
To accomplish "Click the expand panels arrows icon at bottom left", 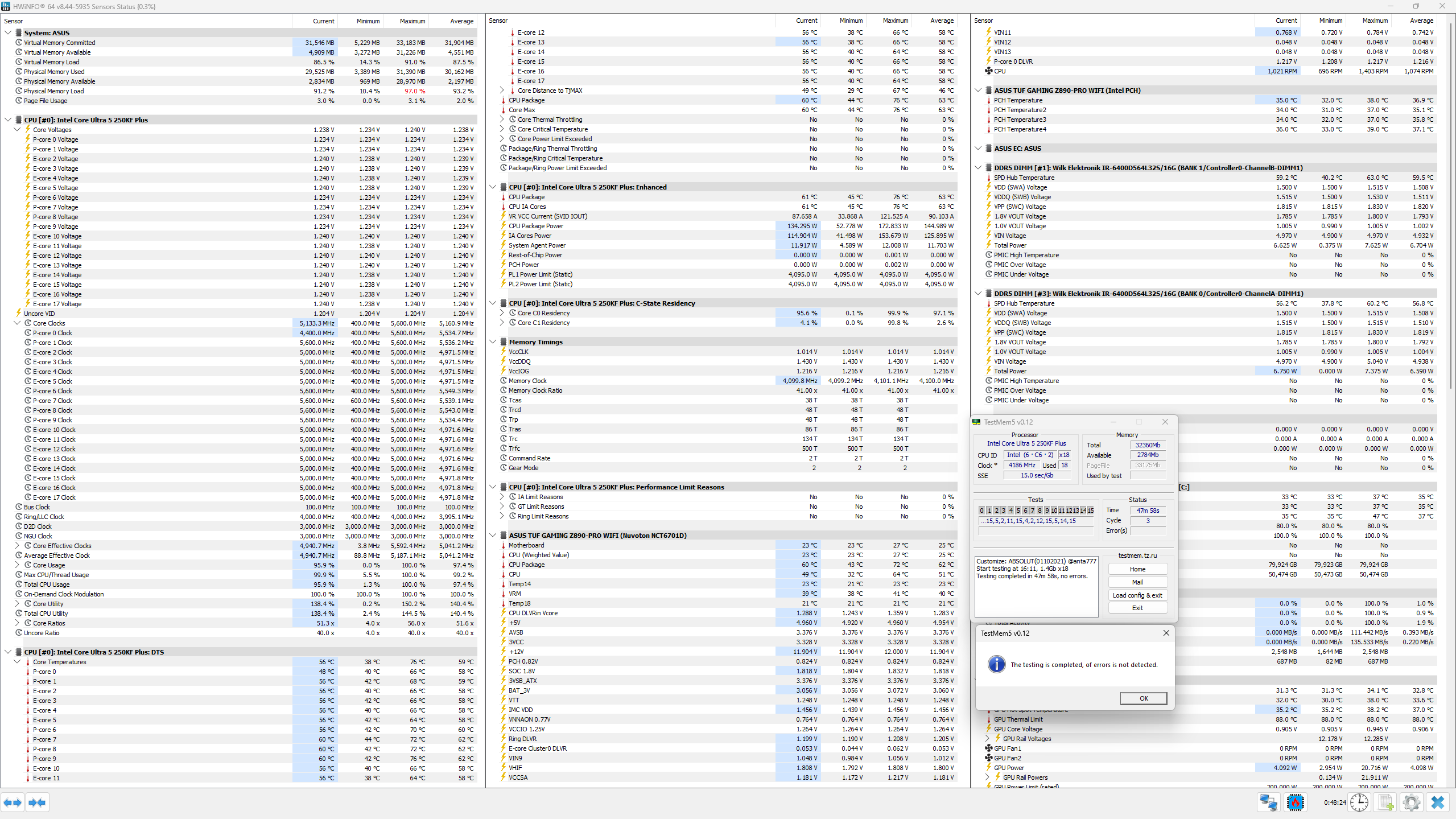I will 13,802.
